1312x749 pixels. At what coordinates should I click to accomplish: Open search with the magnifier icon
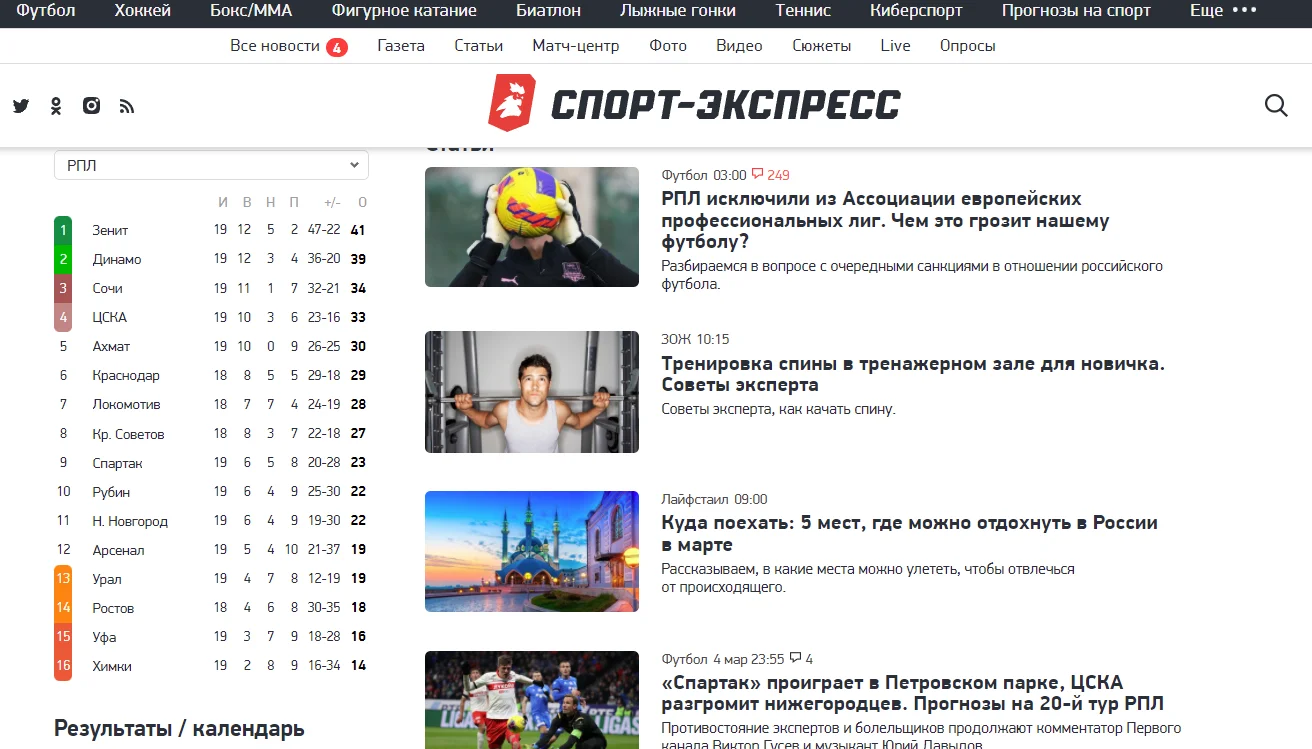(x=1276, y=106)
